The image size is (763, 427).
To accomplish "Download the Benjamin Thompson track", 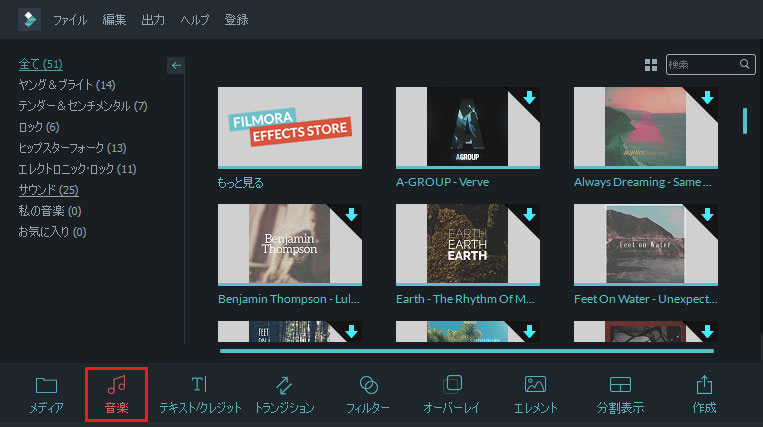I will click(351, 214).
